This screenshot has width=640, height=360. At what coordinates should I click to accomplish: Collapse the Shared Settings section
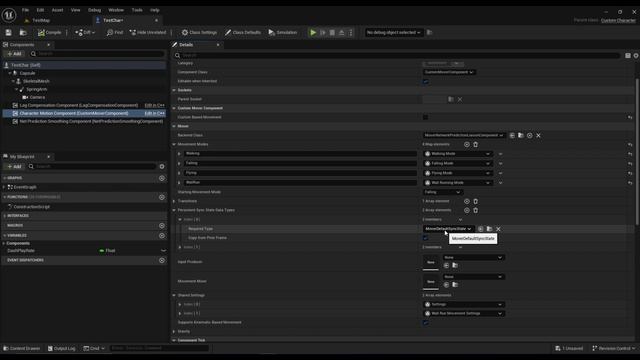[x=174, y=295]
